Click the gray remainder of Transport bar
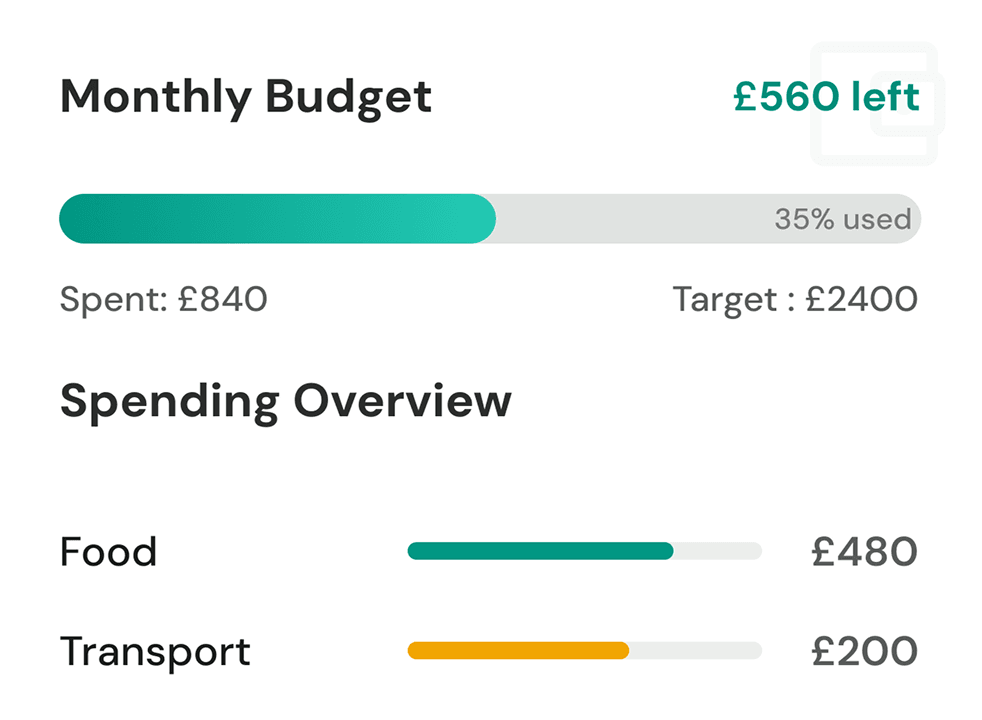 695,651
